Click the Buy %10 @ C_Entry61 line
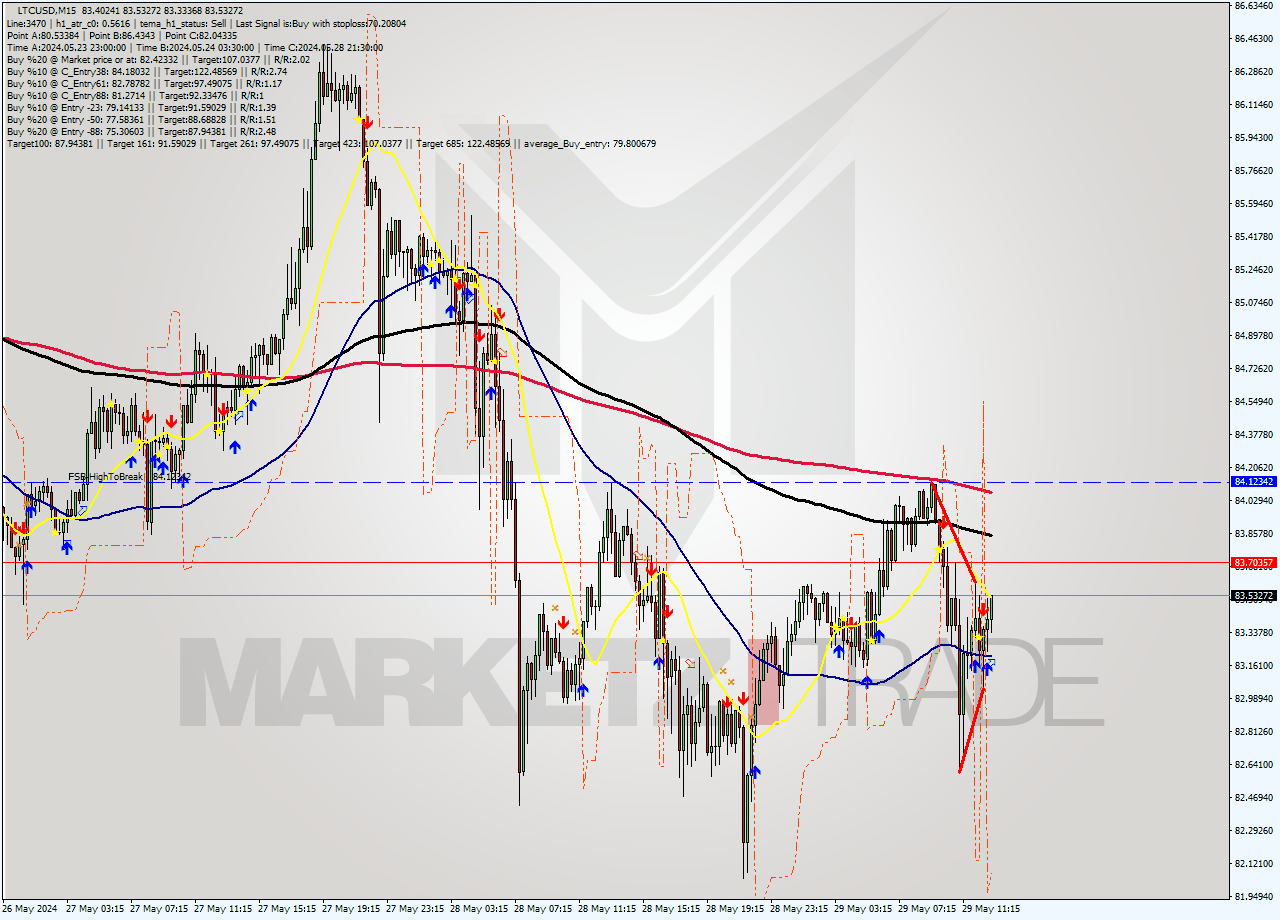The width and height of the screenshot is (1280, 920). click(146, 83)
